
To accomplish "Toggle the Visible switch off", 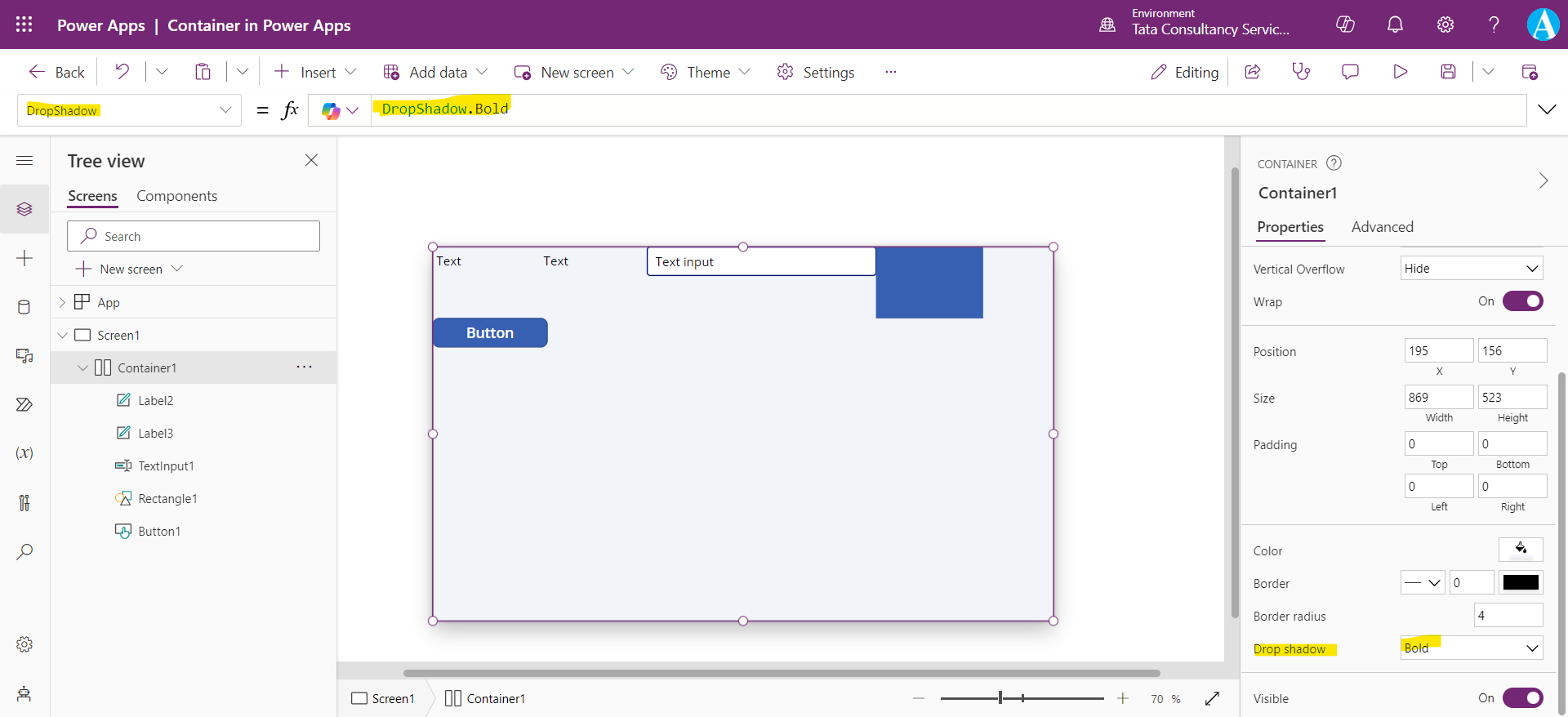I will [1522, 698].
